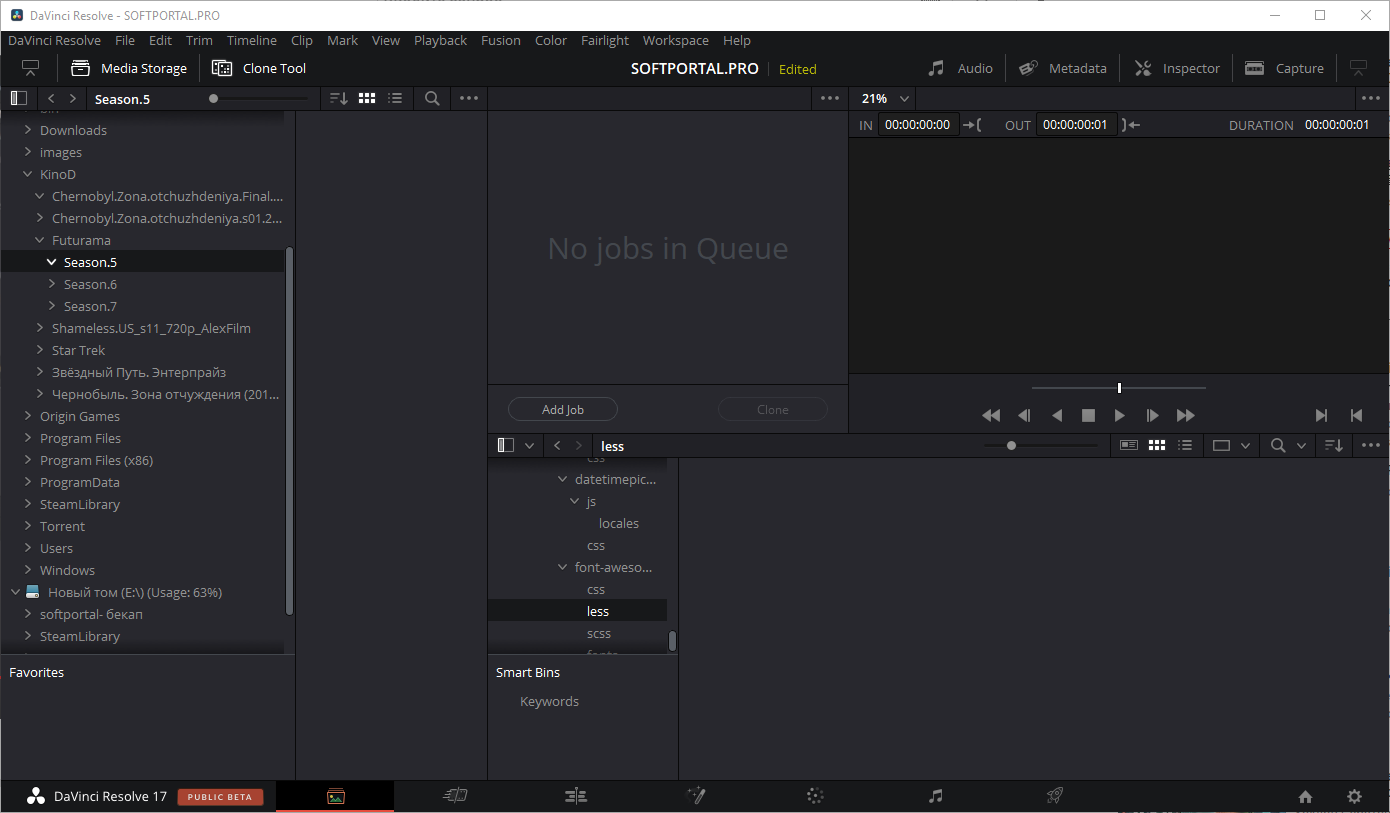Toggle the Inspector panel
1390x813 pixels.
[x=1177, y=69]
